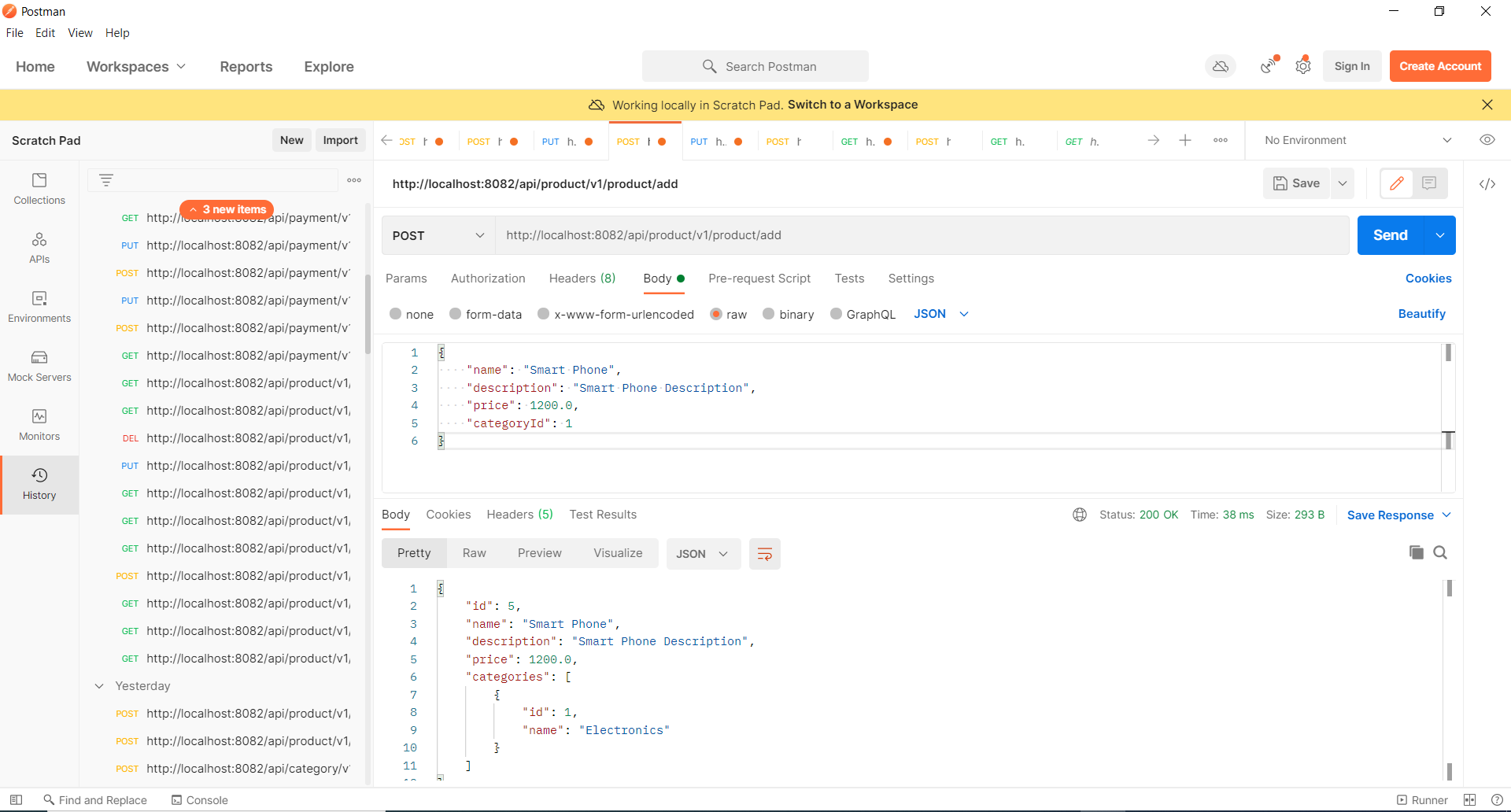1511x812 pixels.
Task: Click the Import button
Action: click(x=340, y=140)
